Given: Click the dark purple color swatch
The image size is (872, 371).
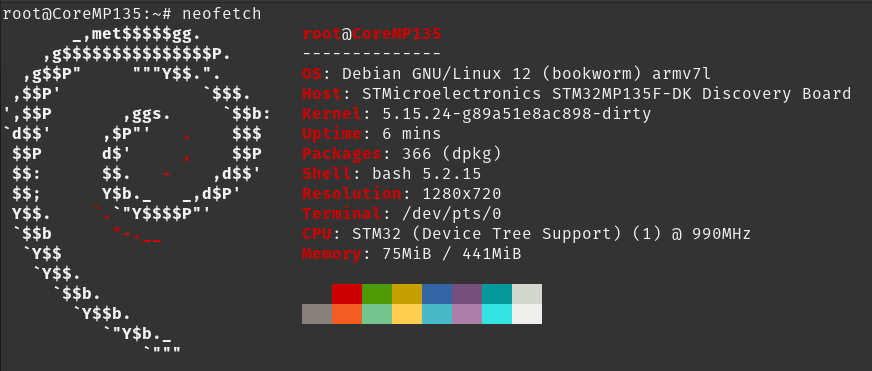Looking at the screenshot, I should (x=467, y=294).
